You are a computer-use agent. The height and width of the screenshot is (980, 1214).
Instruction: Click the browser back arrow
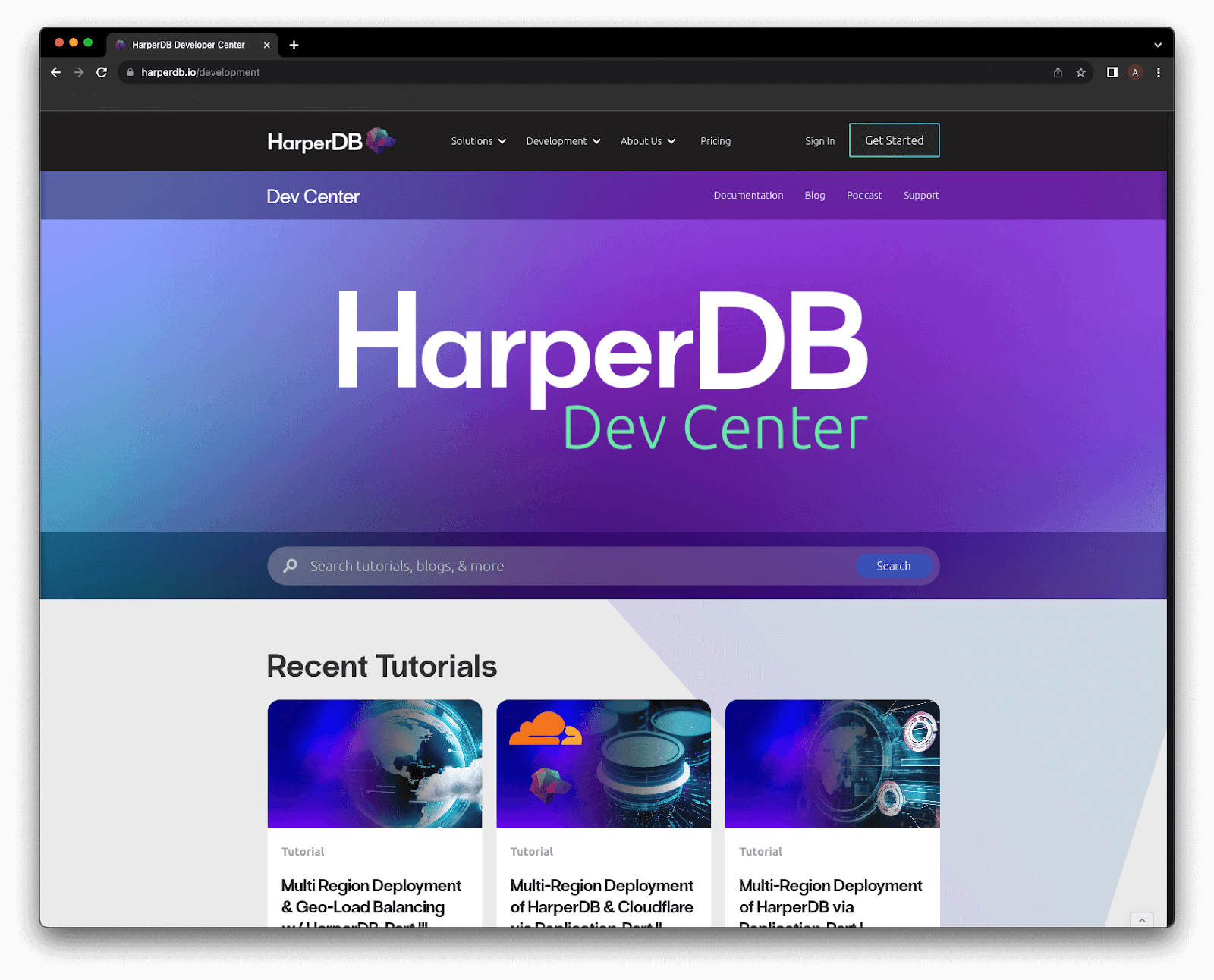click(x=55, y=73)
